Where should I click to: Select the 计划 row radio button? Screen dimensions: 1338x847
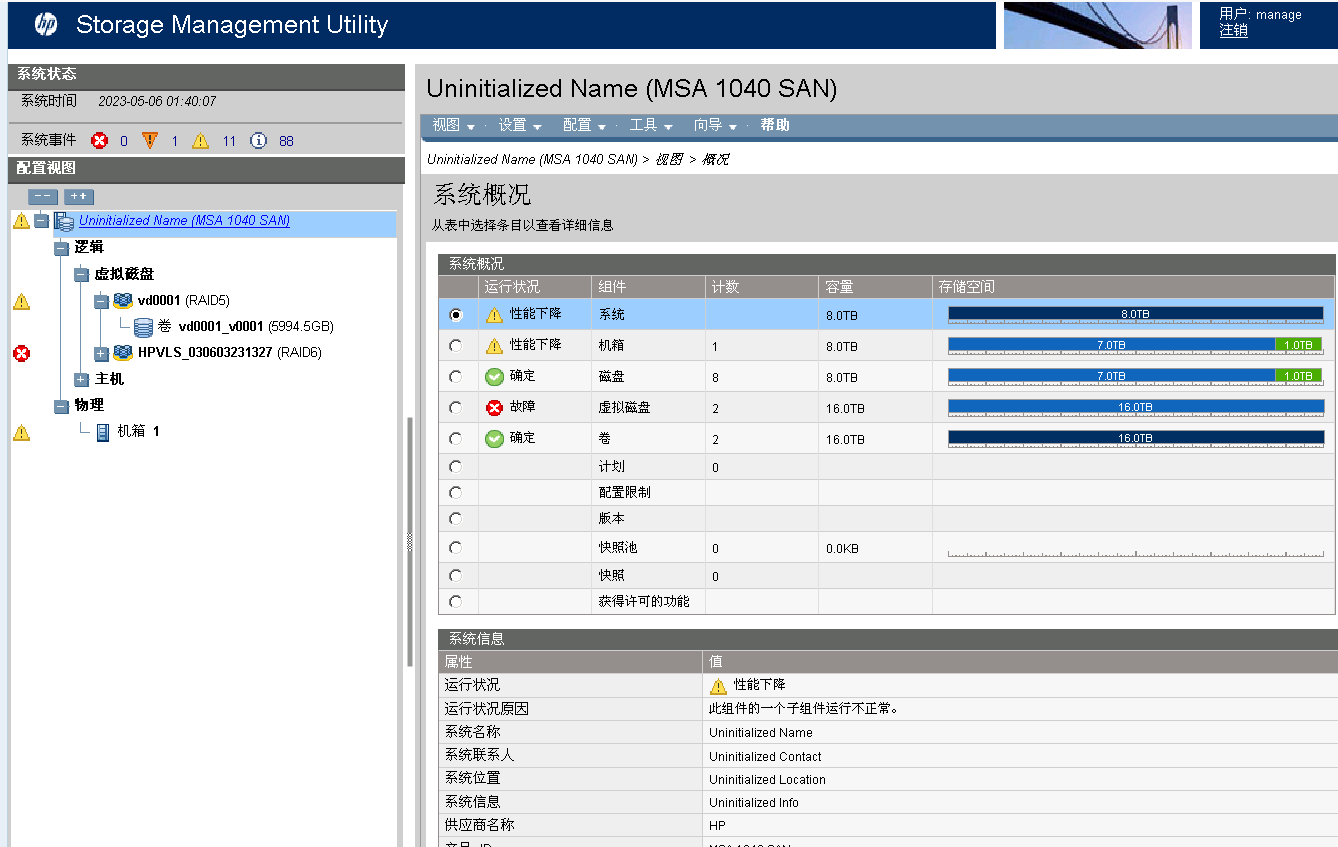456,467
